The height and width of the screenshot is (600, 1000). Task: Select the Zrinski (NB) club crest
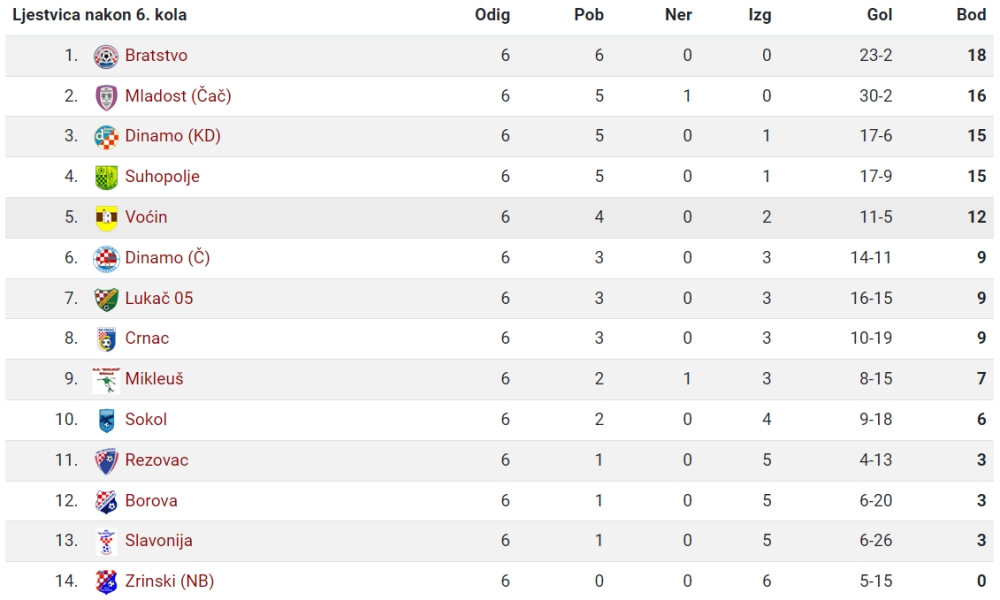[106, 582]
